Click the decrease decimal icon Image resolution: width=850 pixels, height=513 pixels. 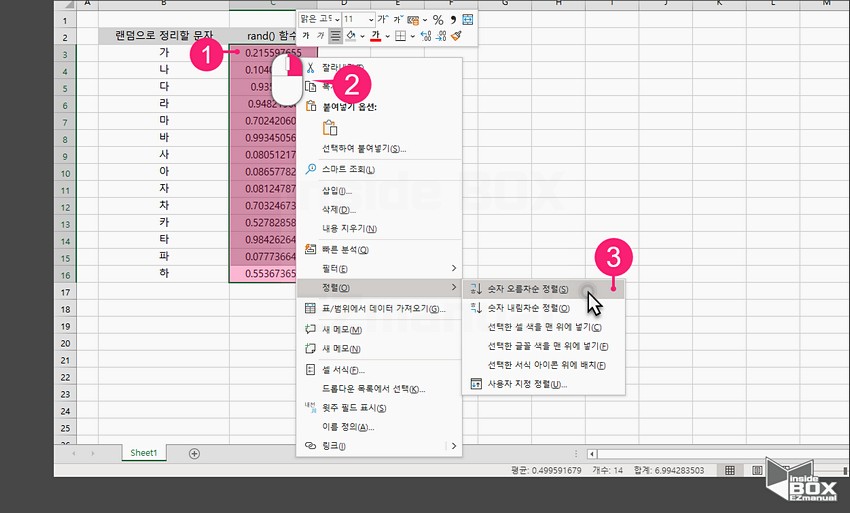click(x=441, y=36)
